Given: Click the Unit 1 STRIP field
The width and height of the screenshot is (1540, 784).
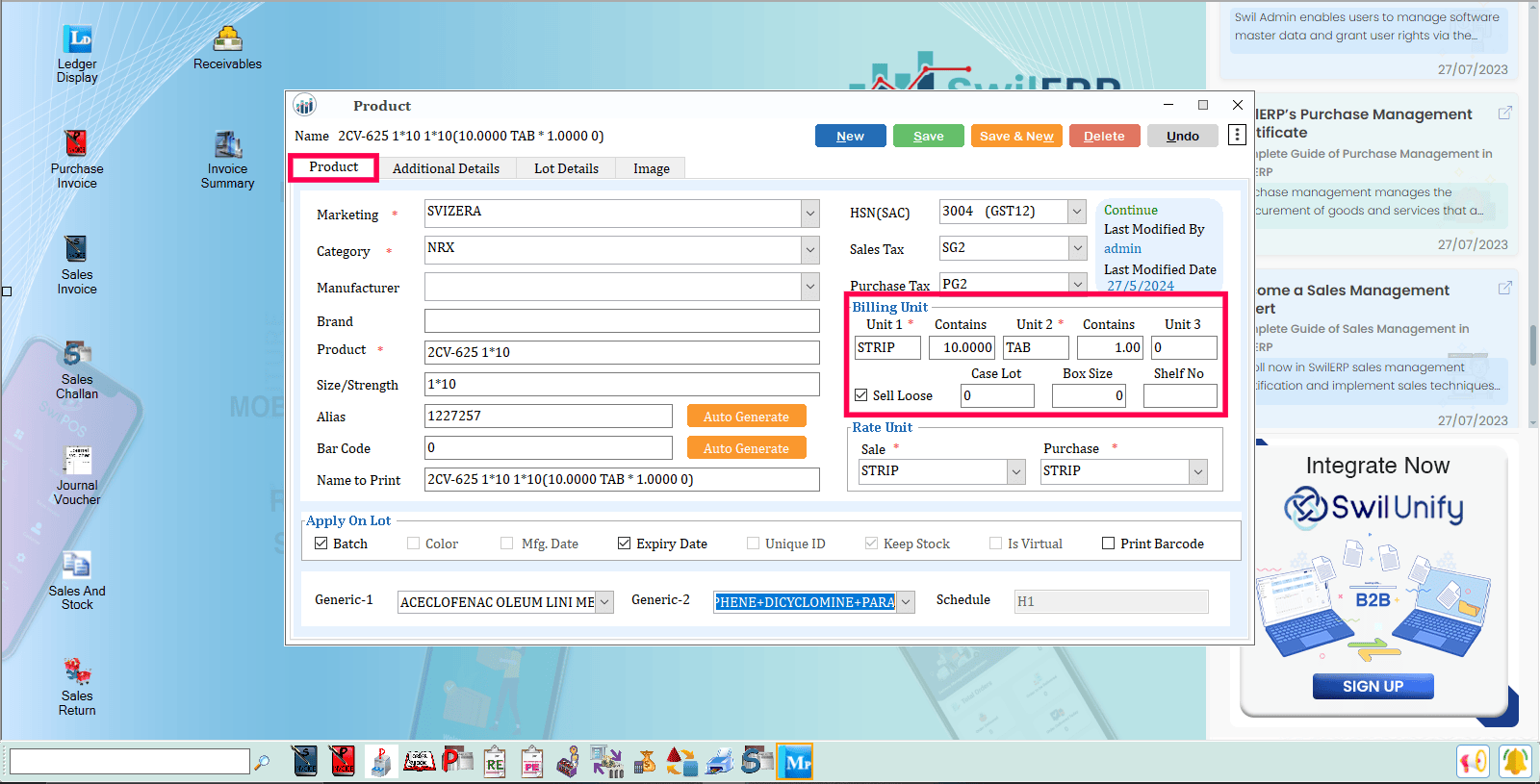Looking at the screenshot, I should pos(887,347).
